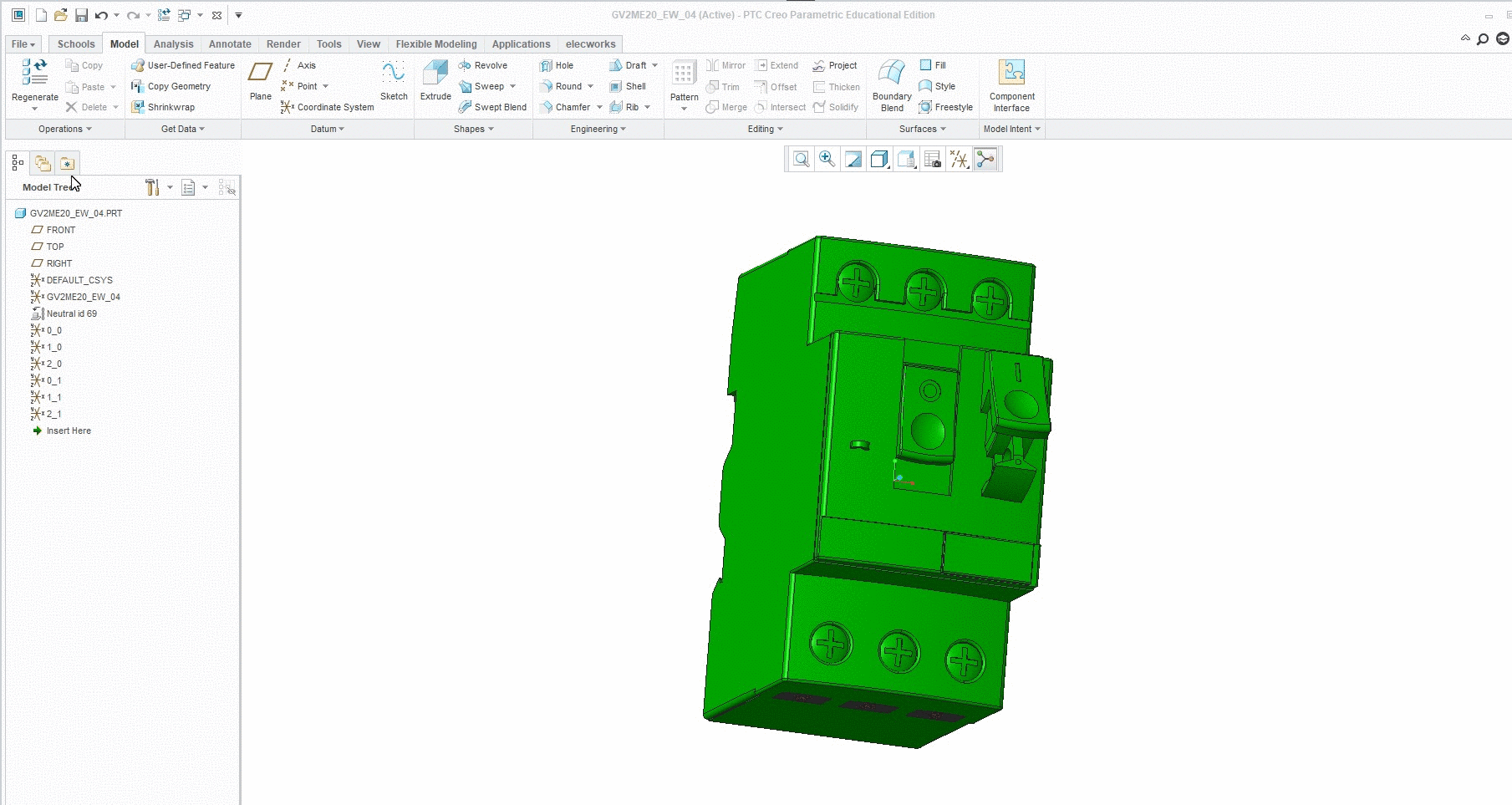Open the Saved Orientations dropdown
The height and width of the screenshot is (805, 1512).
click(x=907, y=159)
